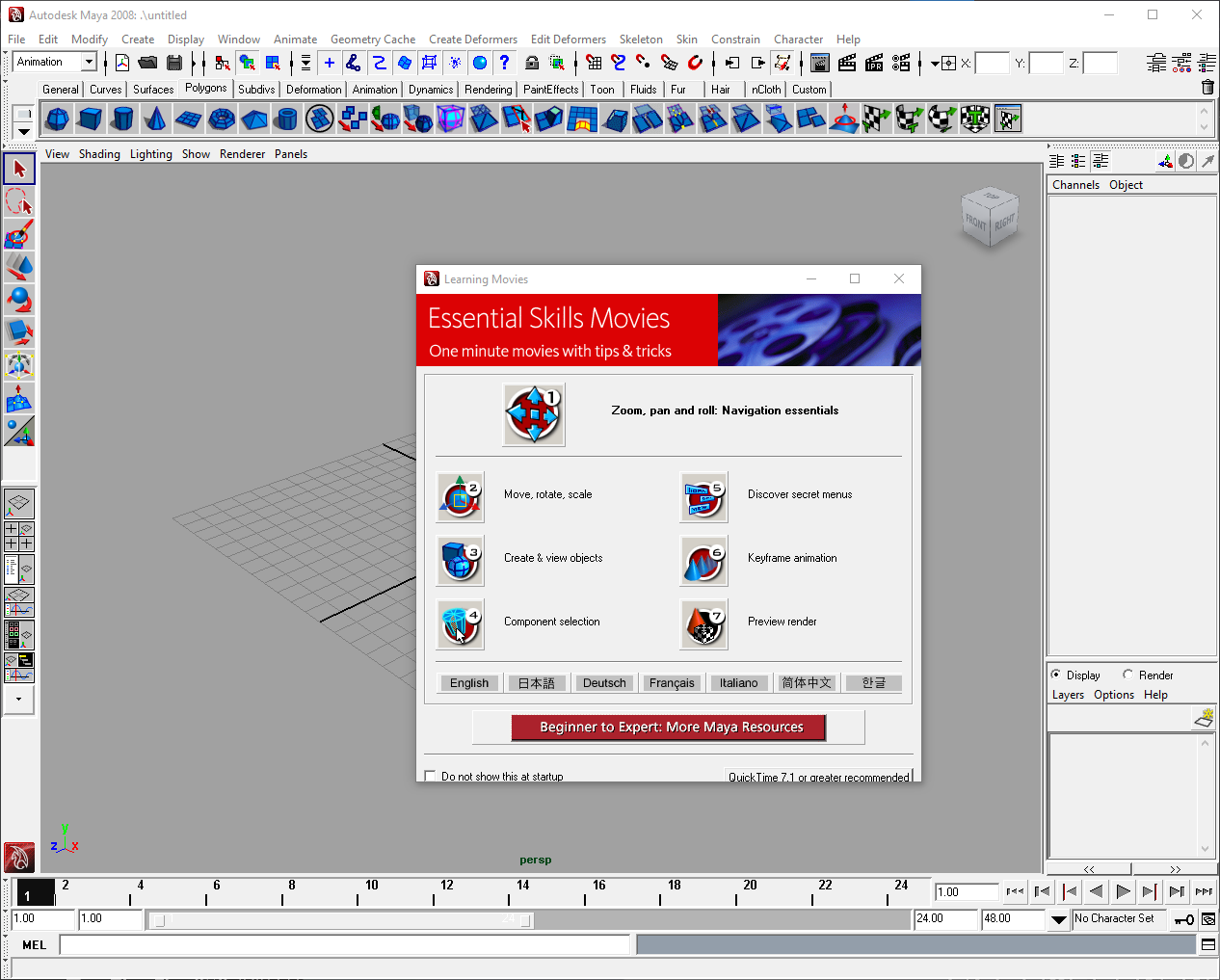Create a polygon pipe from the shelf
Viewport: 1220px width, 980px height.
pos(287,119)
